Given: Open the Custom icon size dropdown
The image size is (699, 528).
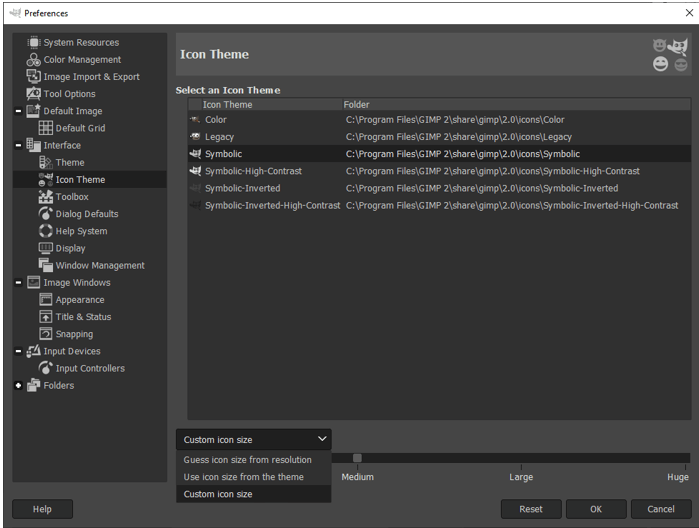Looking at the screenshot, I should click(x=254, y=440).
